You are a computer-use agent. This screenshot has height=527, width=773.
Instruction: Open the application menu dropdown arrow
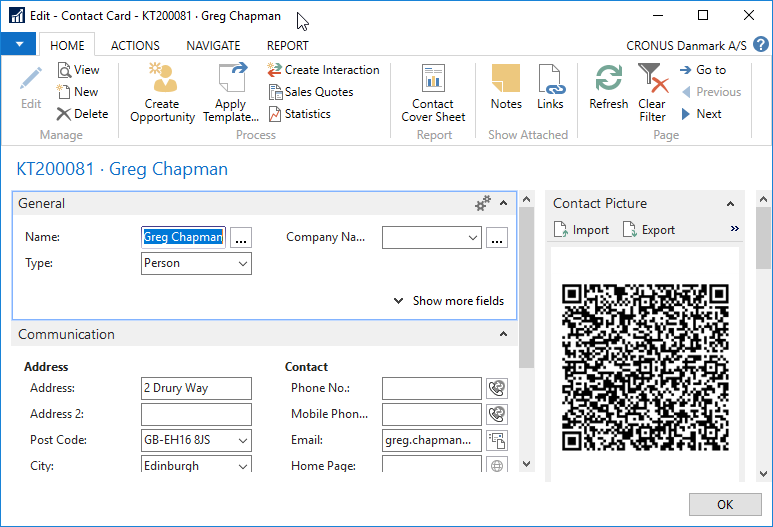(19, 44)
